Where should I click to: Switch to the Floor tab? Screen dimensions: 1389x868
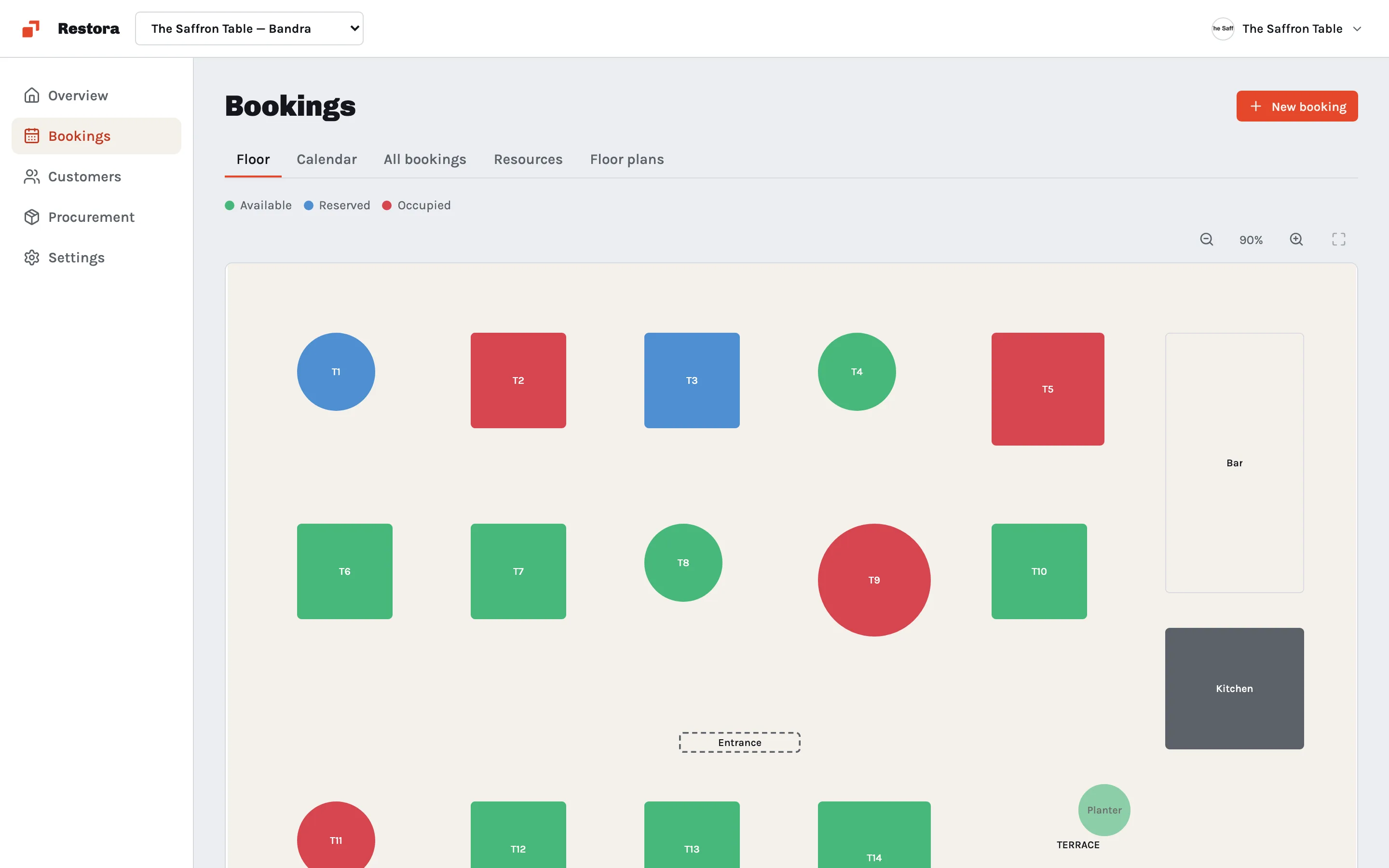[x=253, y=160]
